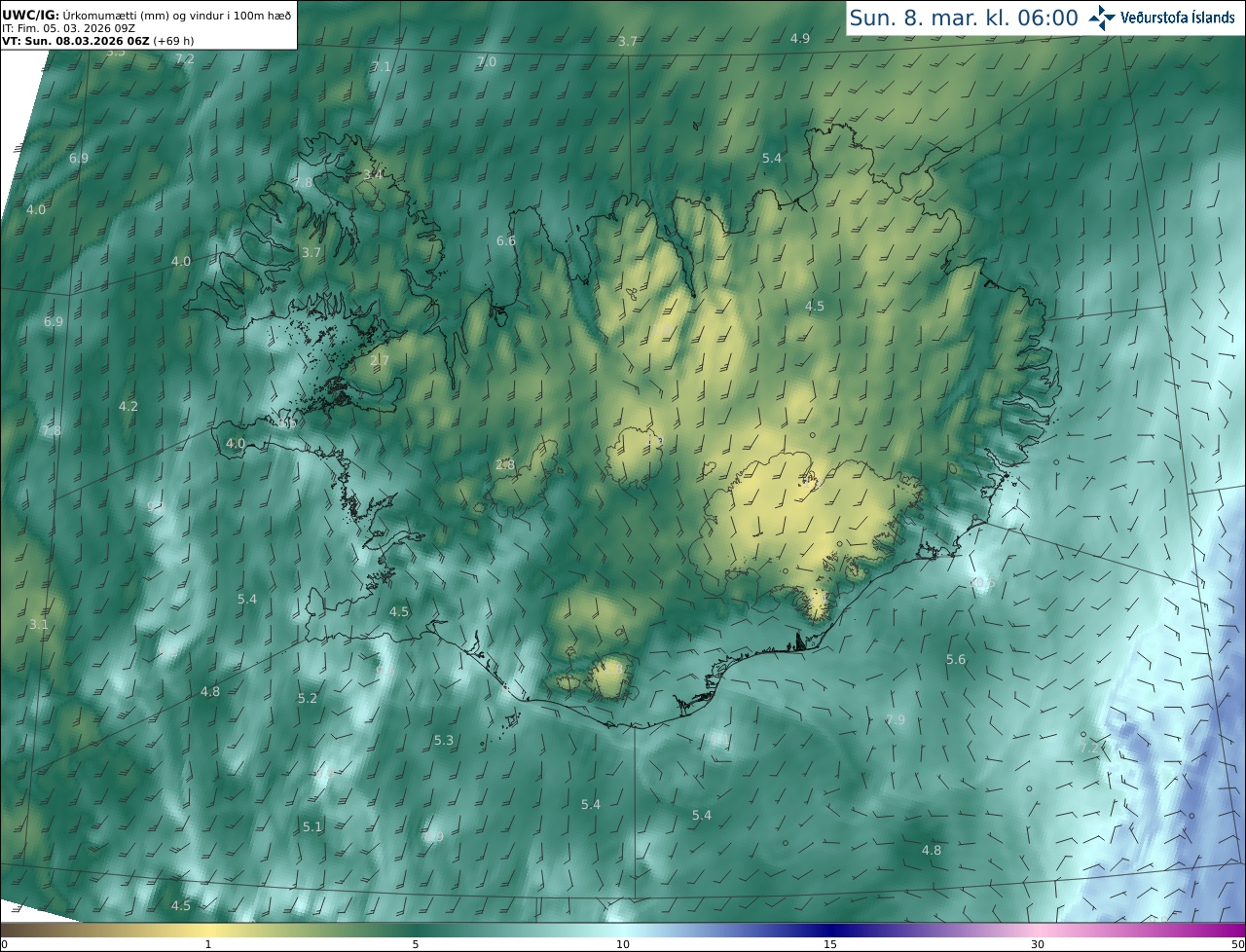
Task: Click the Veðurstofa Íslands logo
Action: [1162, 18]
